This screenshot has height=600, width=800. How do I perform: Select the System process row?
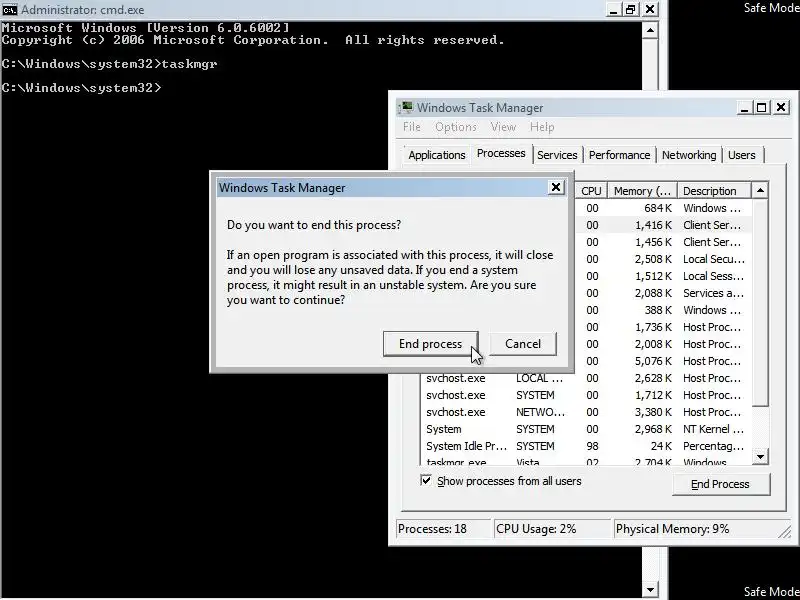tap(585, 429)
